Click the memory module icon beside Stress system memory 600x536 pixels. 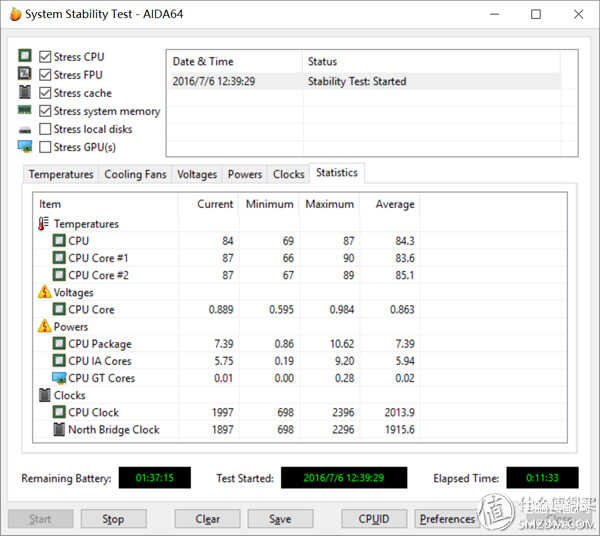tap(25, 110)
